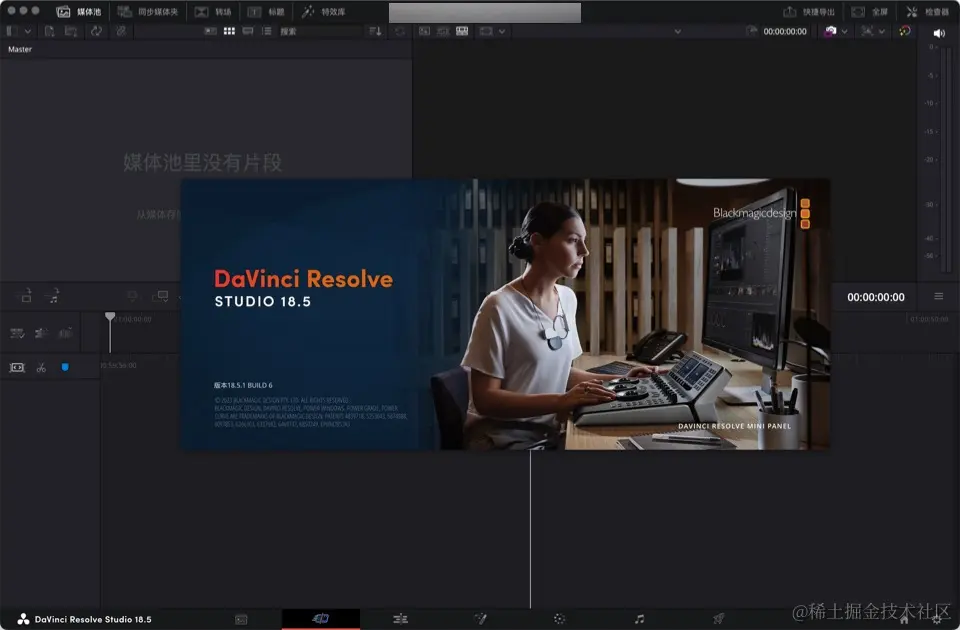Viewport: 960px width, 630px height.
Task: Open the timeline name dropdown chevron
Action: (x=678, y=31)
